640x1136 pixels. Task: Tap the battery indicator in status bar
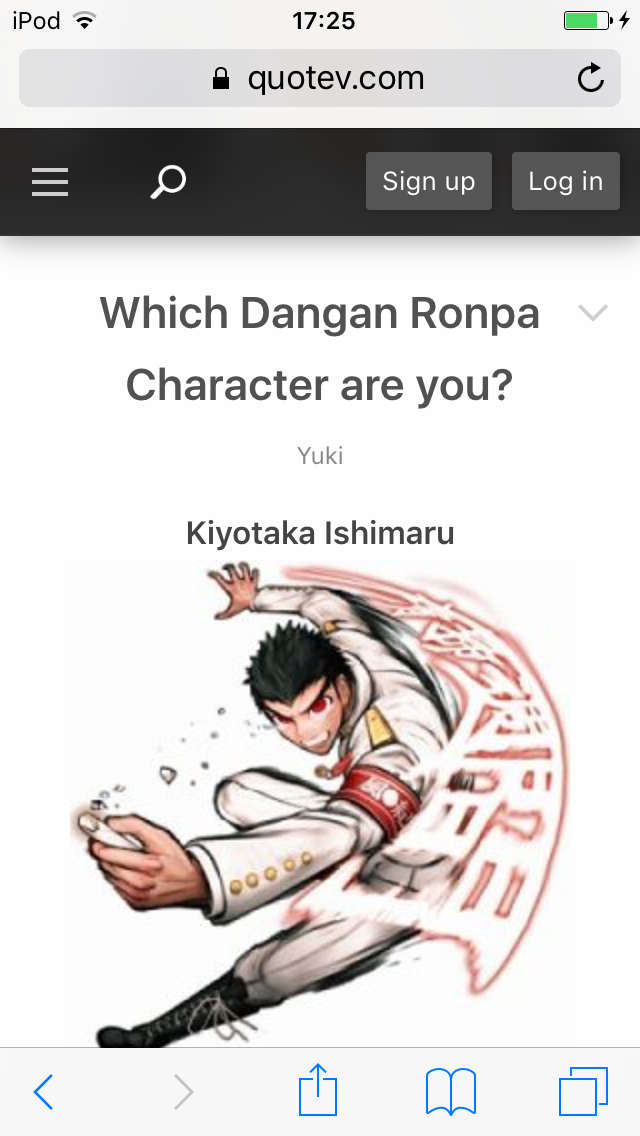coord(588,21)
